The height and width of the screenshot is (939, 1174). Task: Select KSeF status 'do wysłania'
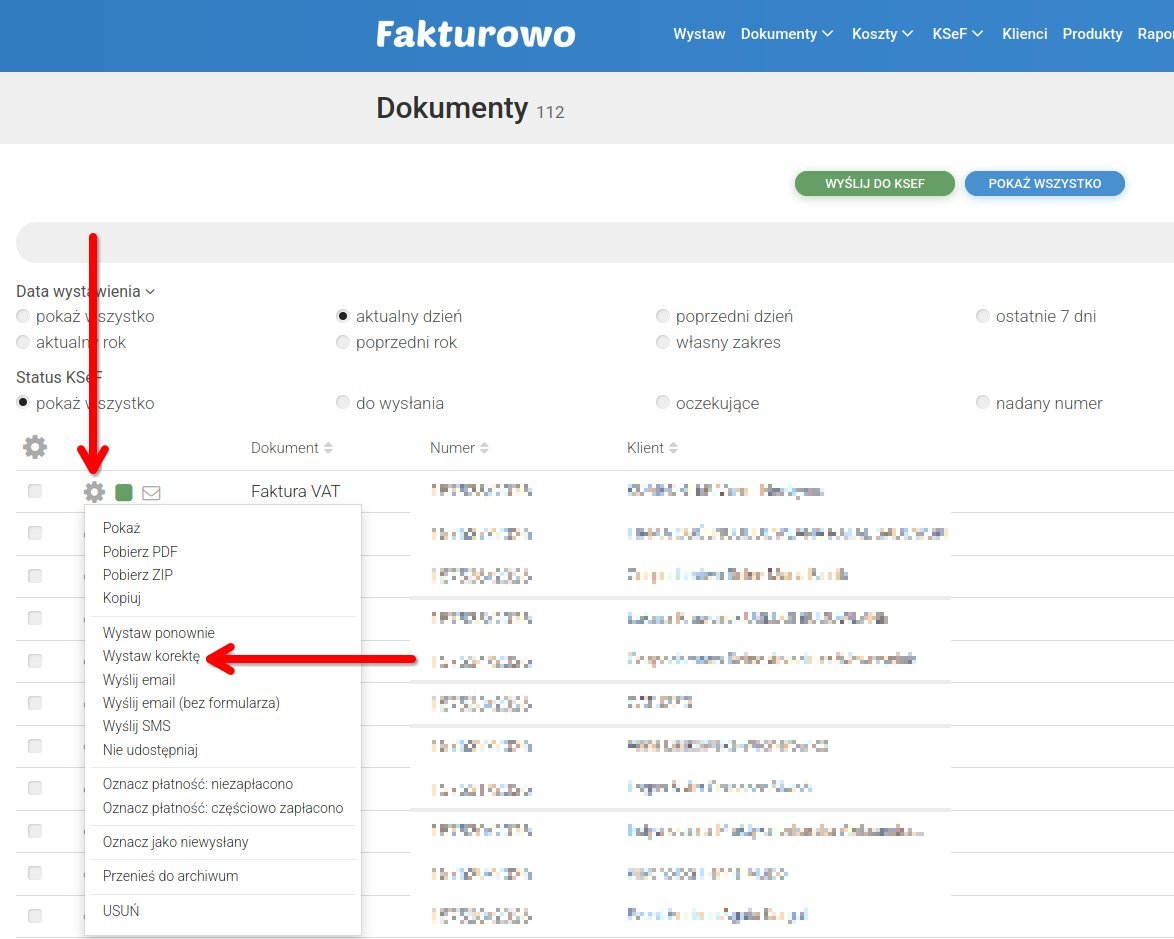[343, 403]
